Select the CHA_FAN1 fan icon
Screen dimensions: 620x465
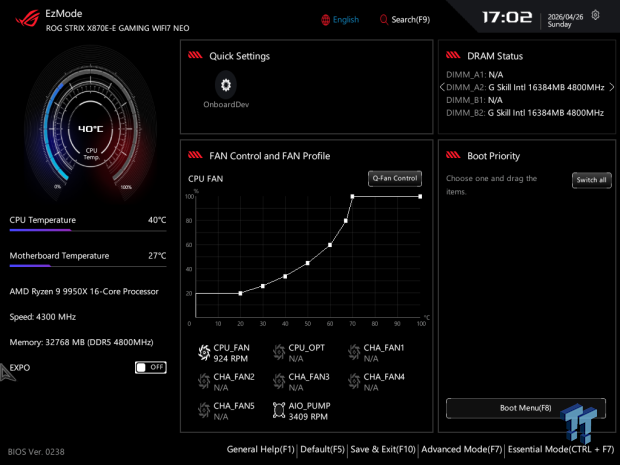[354, 353]
